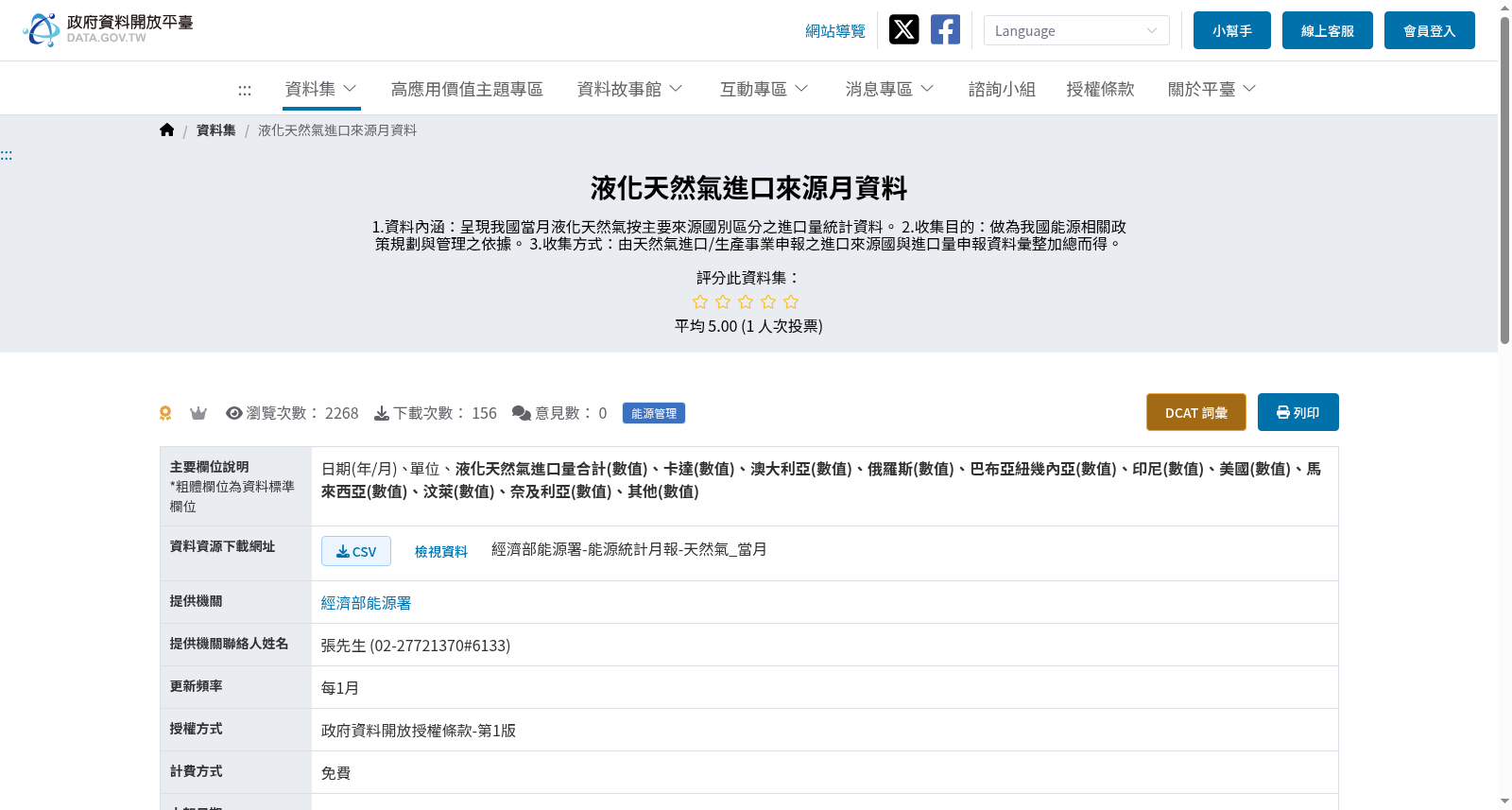Click the ::: accesskey marker at left edge
The width and height of the screenshot is (1512, 810).
pyautogui.click(x=7, y=155)
